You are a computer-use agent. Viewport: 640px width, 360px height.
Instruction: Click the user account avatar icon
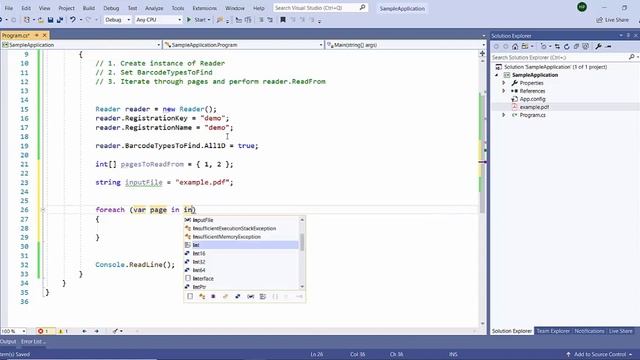point(582,7)
